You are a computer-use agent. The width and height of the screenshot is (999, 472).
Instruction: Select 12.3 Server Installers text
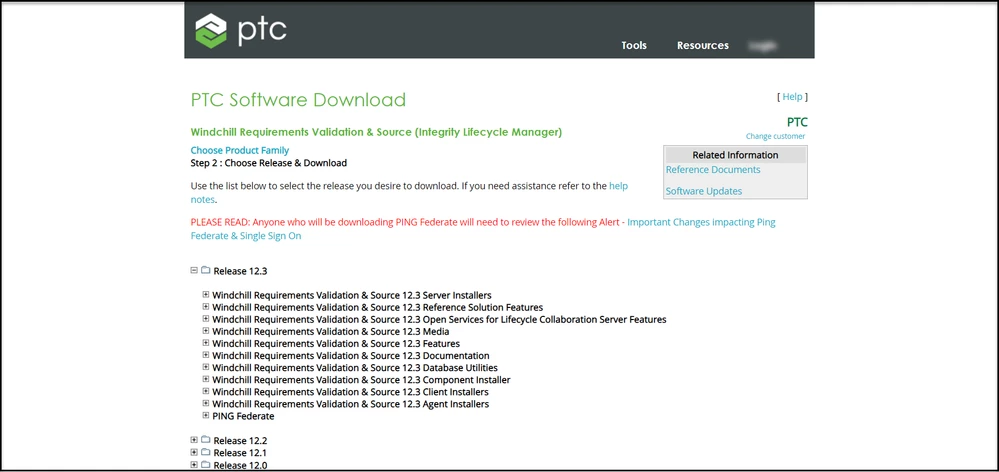352,295
